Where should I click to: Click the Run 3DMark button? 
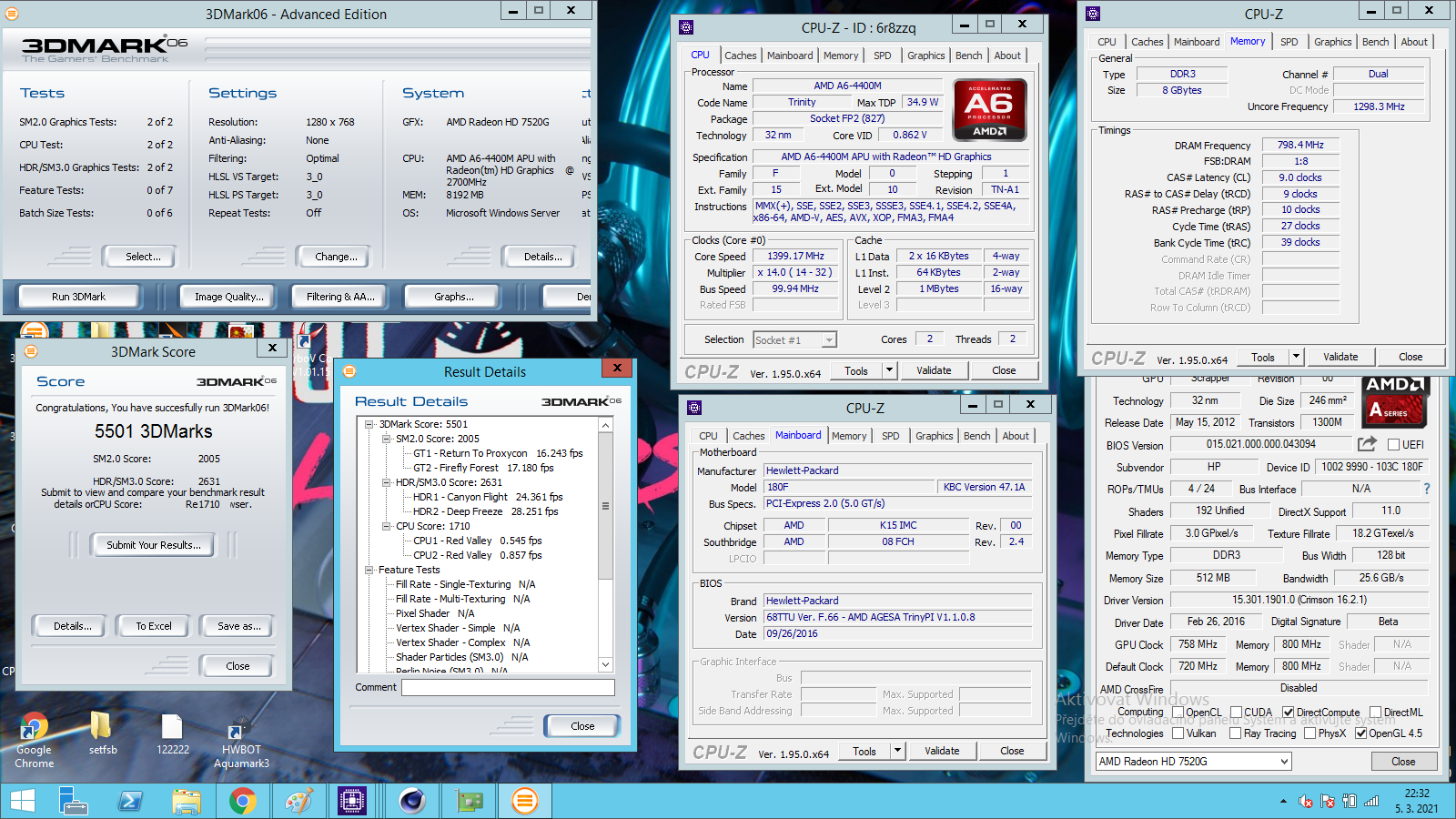point(78,297)
